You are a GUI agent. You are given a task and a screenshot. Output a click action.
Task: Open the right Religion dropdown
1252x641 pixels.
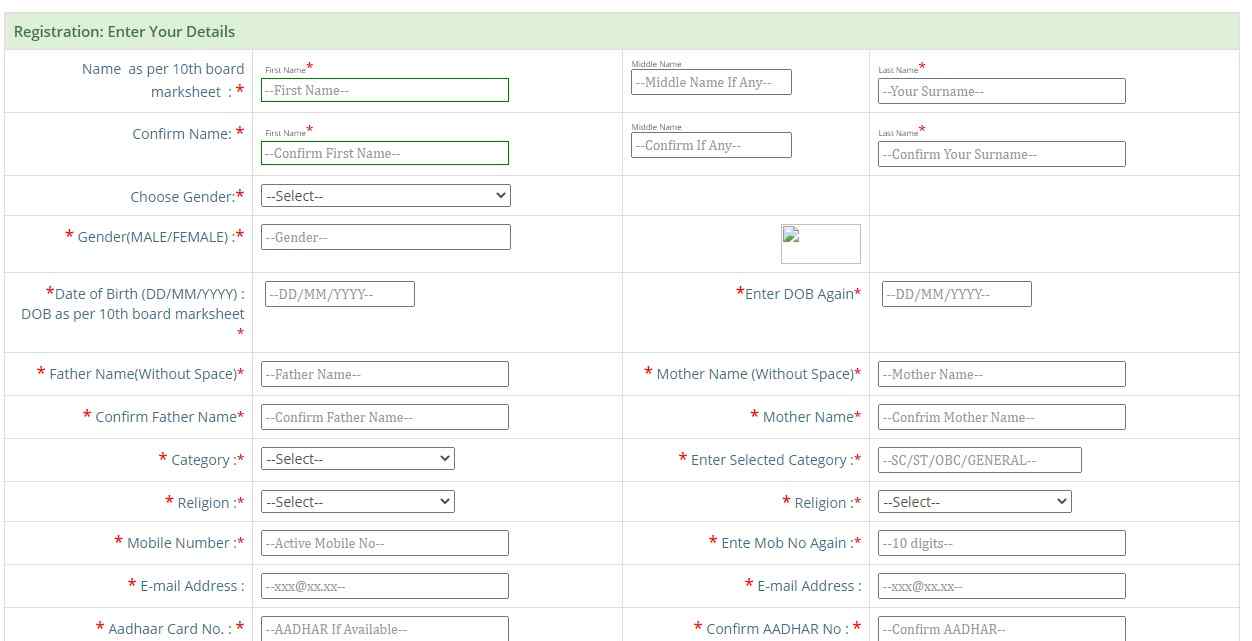click(x=974, y=502)
